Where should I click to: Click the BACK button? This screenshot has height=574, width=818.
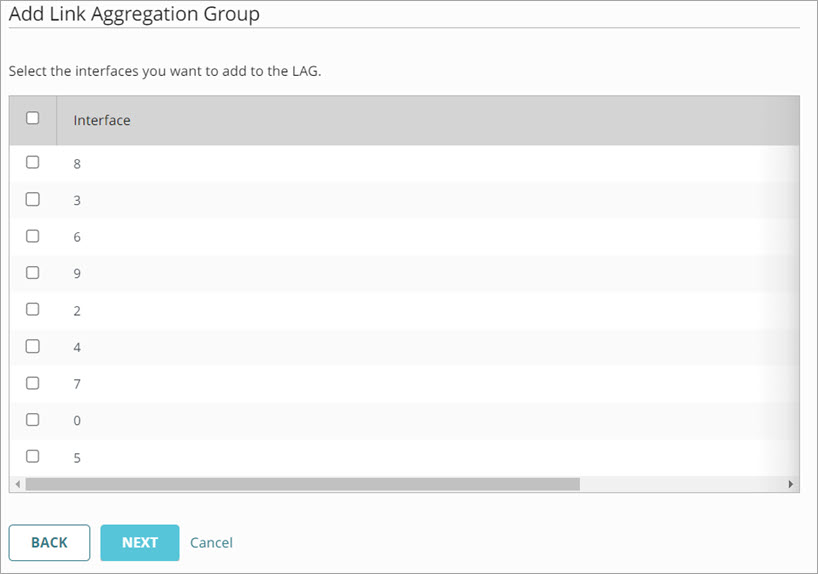point(49,542)
